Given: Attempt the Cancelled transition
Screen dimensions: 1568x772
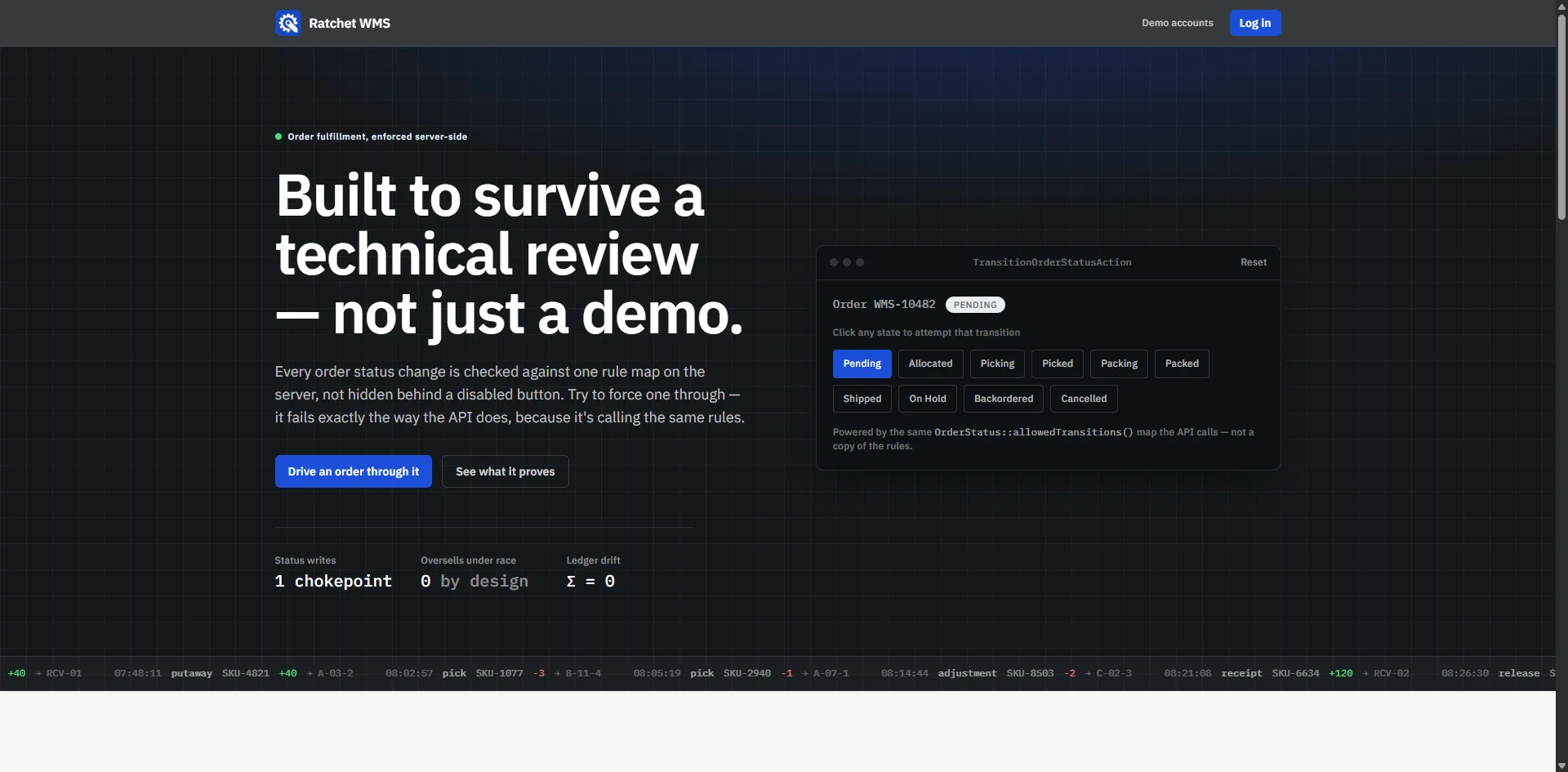Looking at the screenshot, I should point(1084,399).
